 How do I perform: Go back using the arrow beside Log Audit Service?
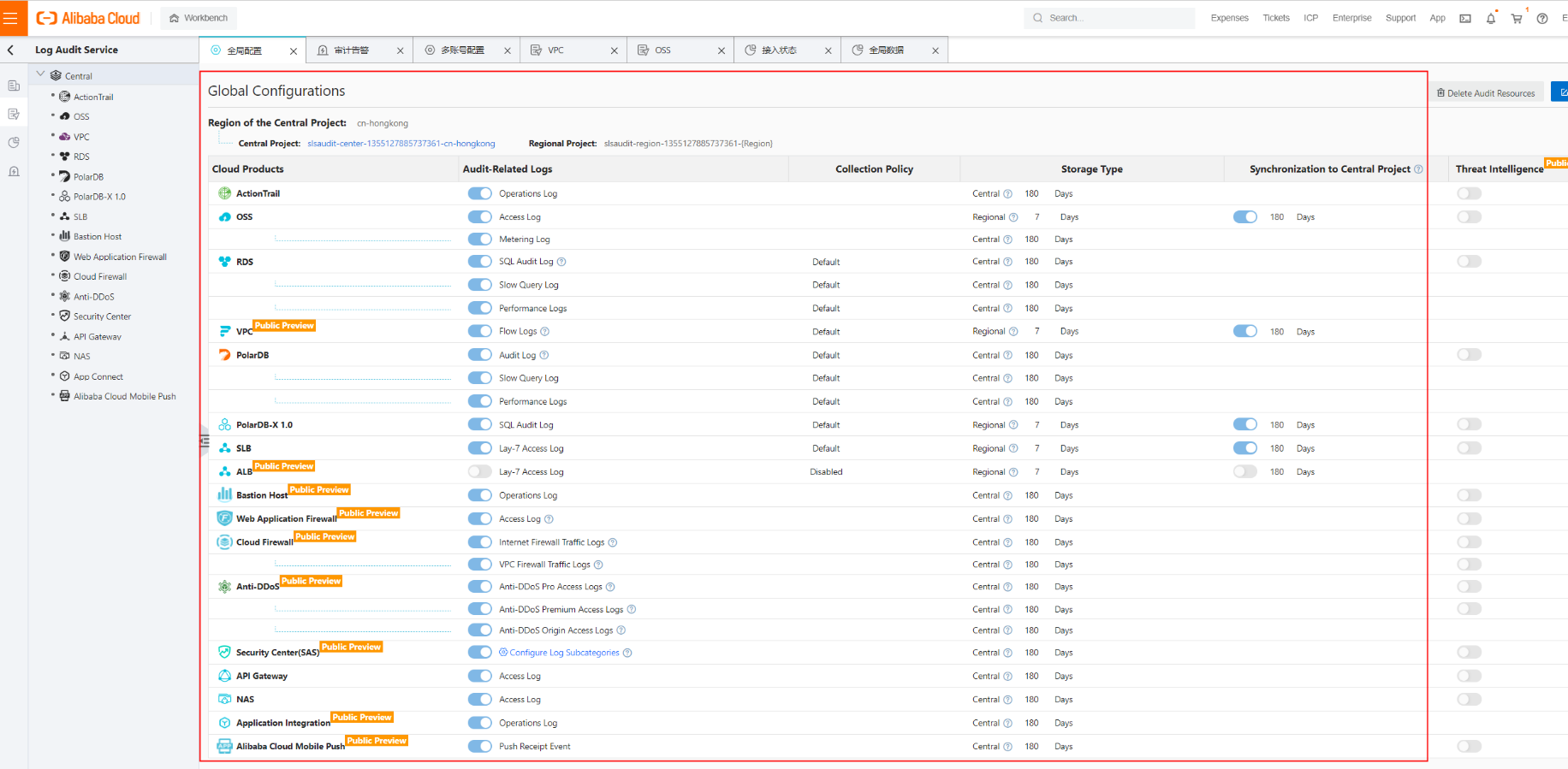click(11, 50)
